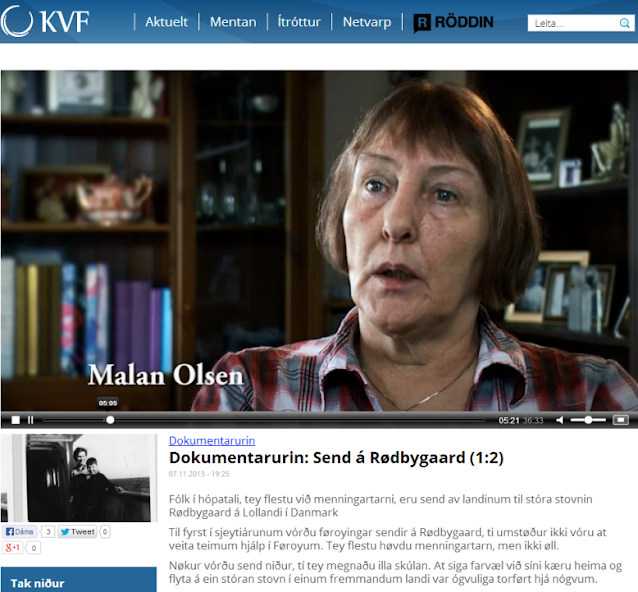638x592 pixels.
Task: Pause the documentary video
Action: [x=31, y=420]
